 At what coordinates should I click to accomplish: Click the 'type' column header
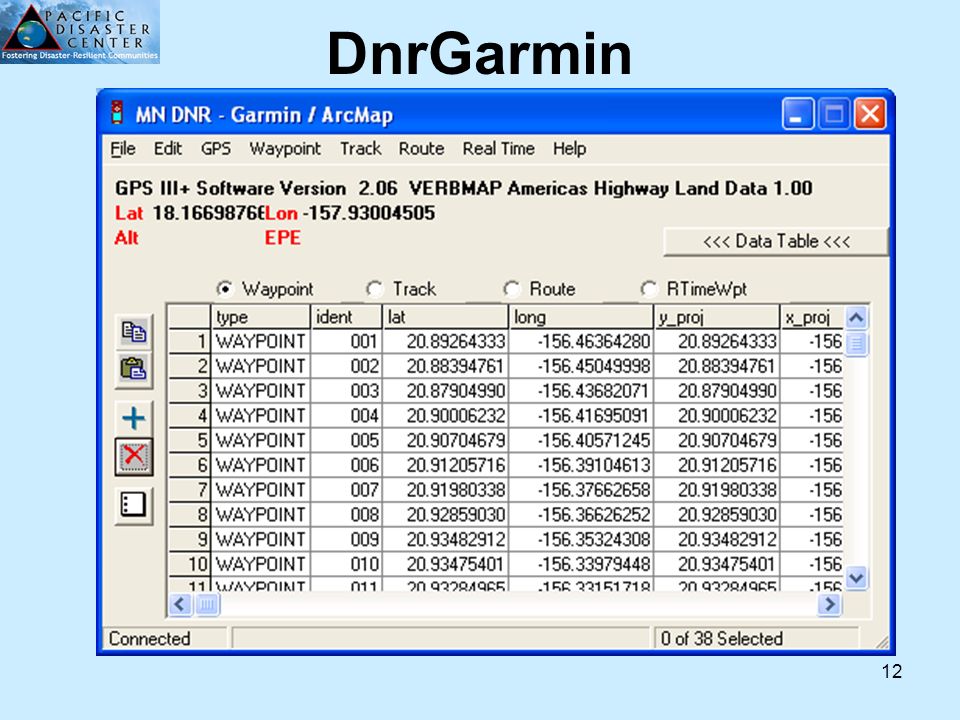tap(261, 317)
